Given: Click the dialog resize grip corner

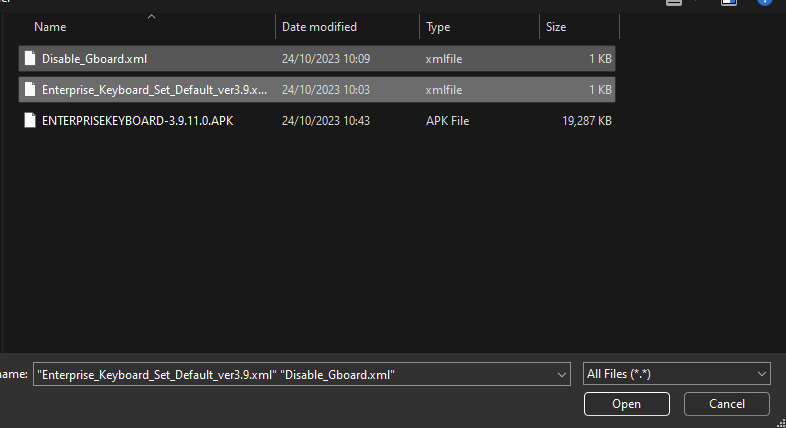Looking at the screenshot, I should [x=780, y=422].
